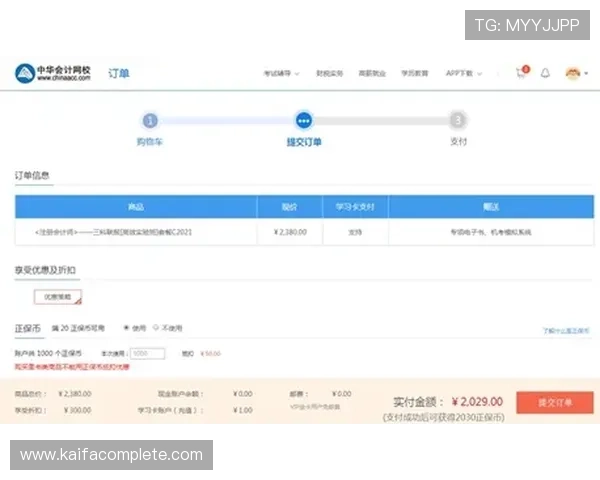Image resolution: width=600 pixels, height=480 pixels.
Task: Select the 优惠策略 discount option
Action: click(58, 297)
